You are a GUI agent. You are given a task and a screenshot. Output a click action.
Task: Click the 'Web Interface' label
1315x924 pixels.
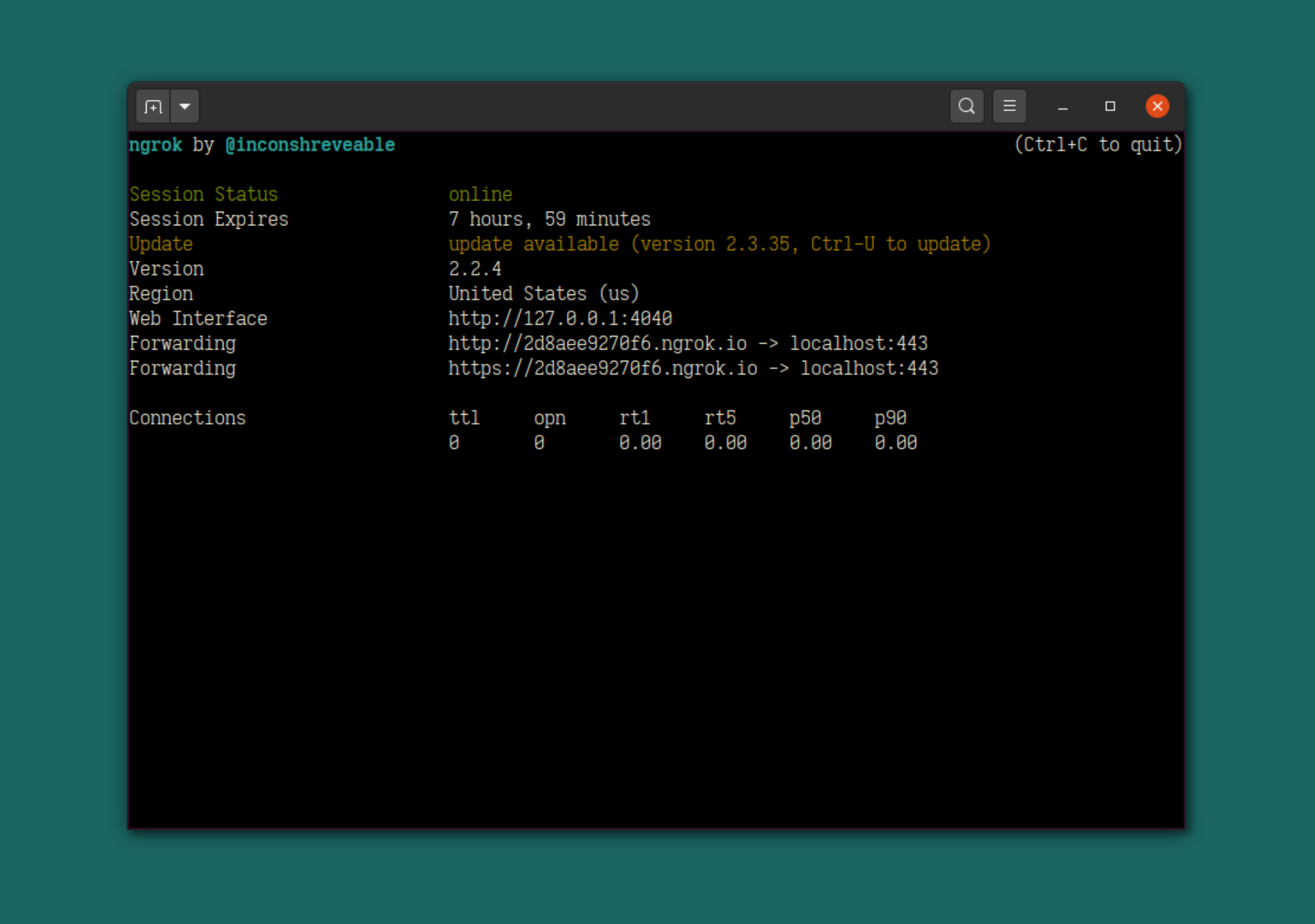click(198, 319)
